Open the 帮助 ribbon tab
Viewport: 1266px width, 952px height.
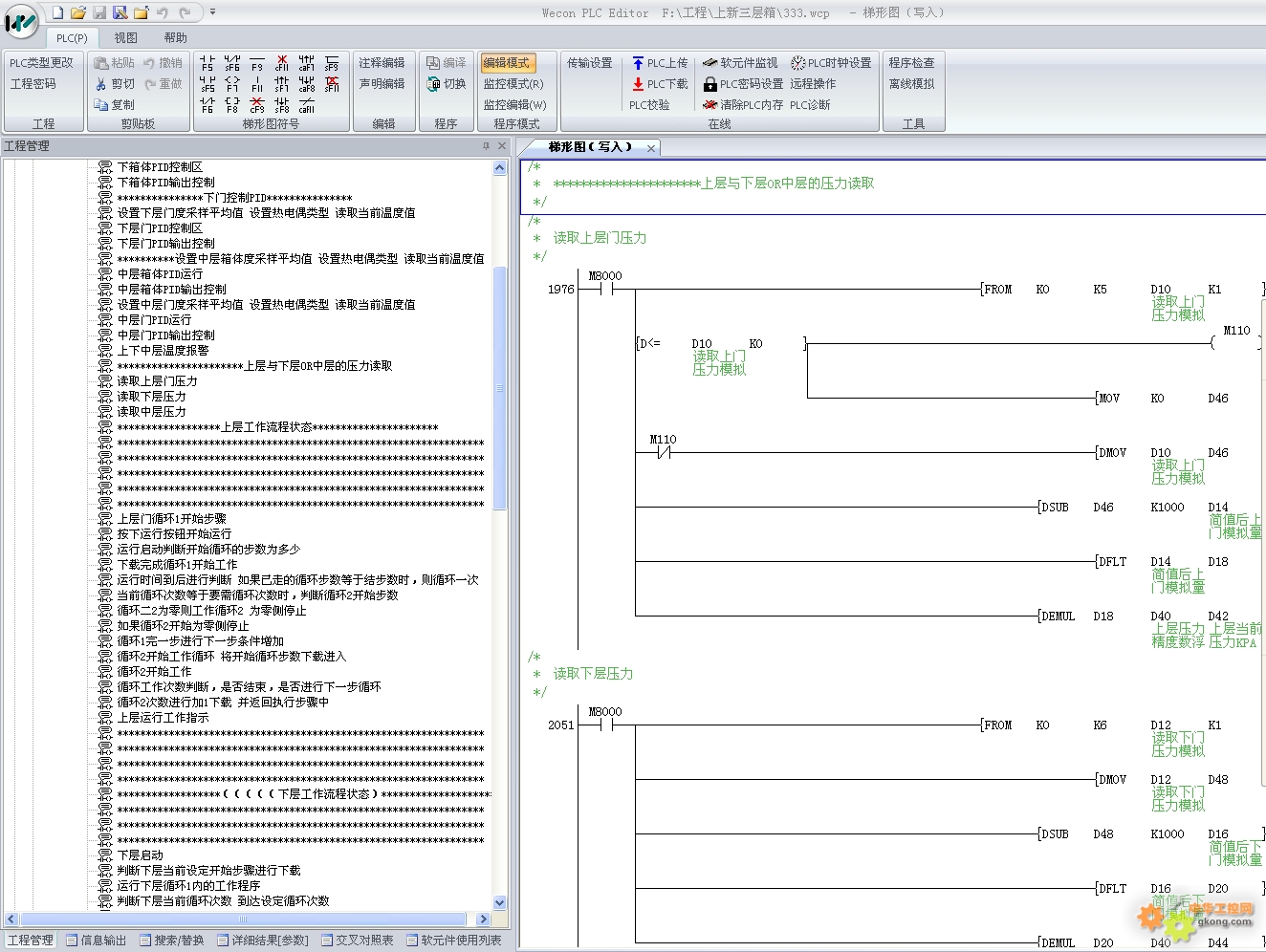(x=176, y=38)
